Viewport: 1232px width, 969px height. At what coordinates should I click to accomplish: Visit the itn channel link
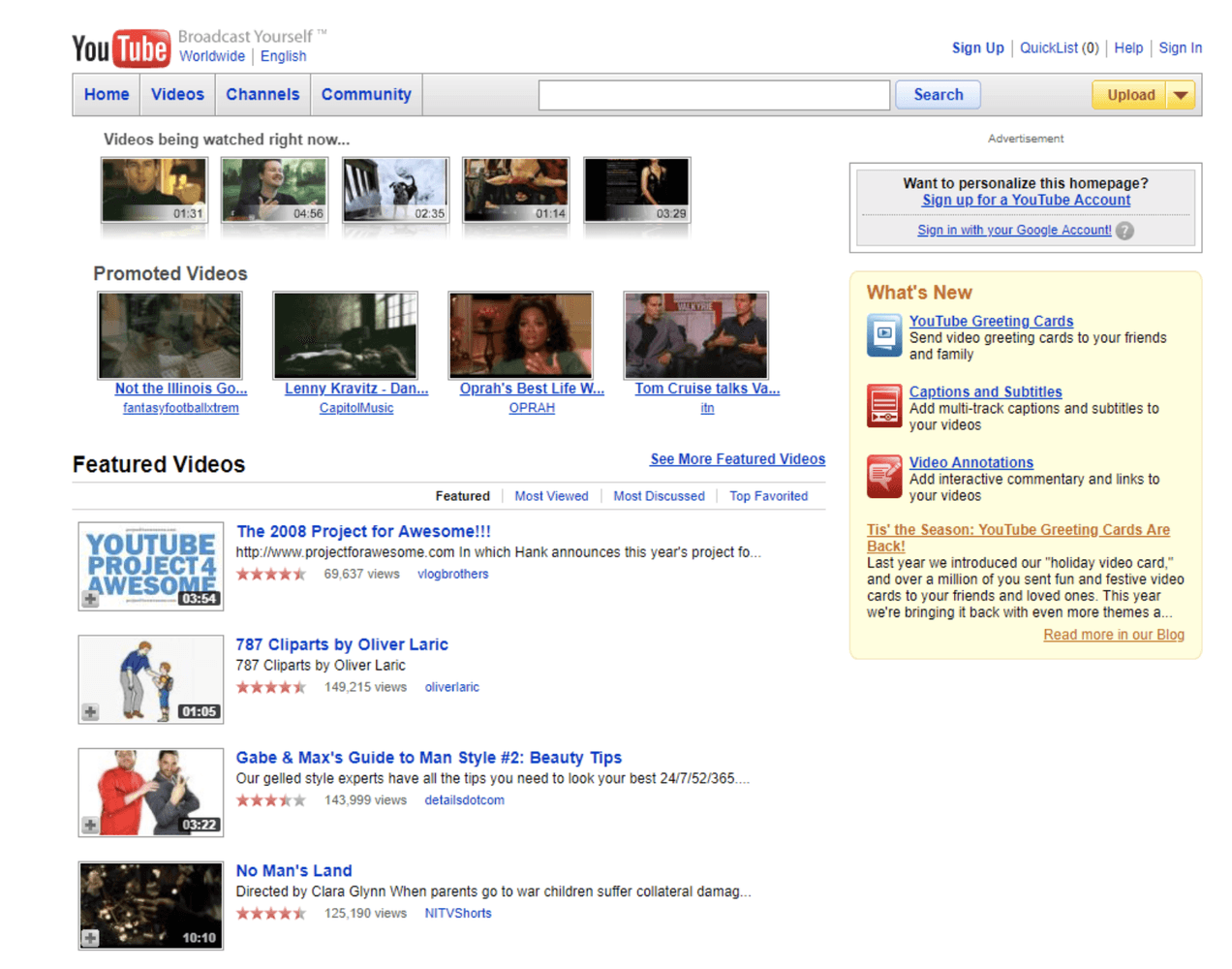(x=707, y=408)
